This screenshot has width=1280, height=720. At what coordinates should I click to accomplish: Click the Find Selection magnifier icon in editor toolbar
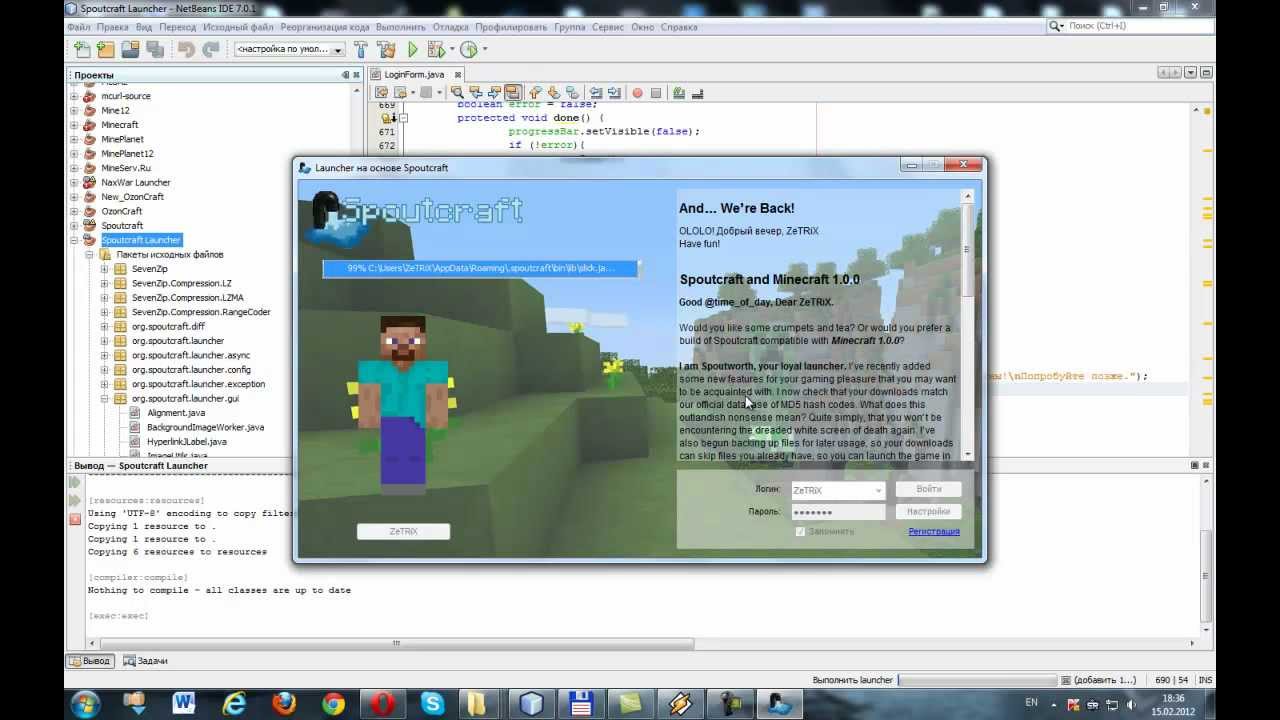click(457, 92)
